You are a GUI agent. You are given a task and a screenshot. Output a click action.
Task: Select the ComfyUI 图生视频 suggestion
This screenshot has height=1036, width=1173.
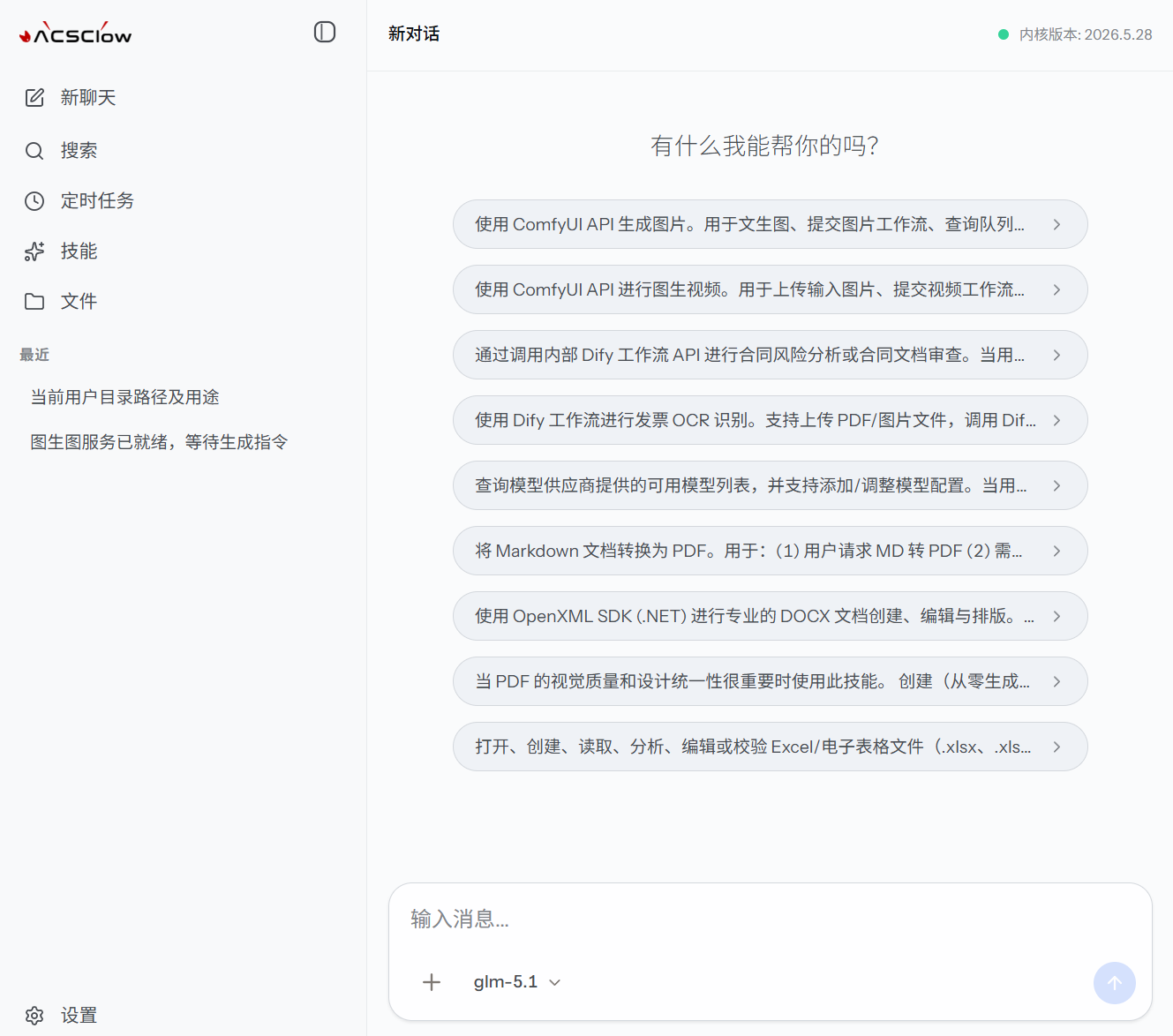pyautogui.click(x=771, y=289)
